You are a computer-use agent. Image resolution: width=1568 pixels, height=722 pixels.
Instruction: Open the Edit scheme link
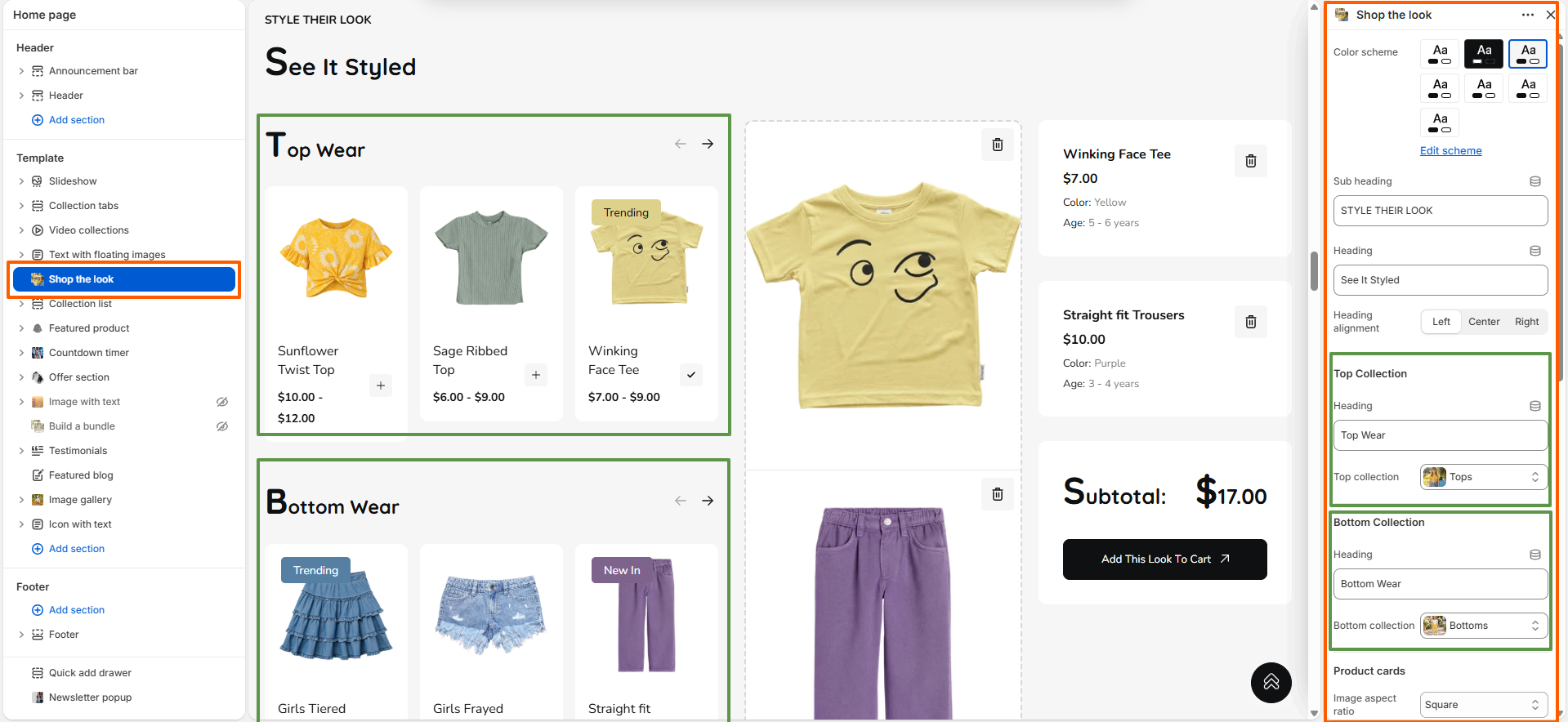point(1450,151)
